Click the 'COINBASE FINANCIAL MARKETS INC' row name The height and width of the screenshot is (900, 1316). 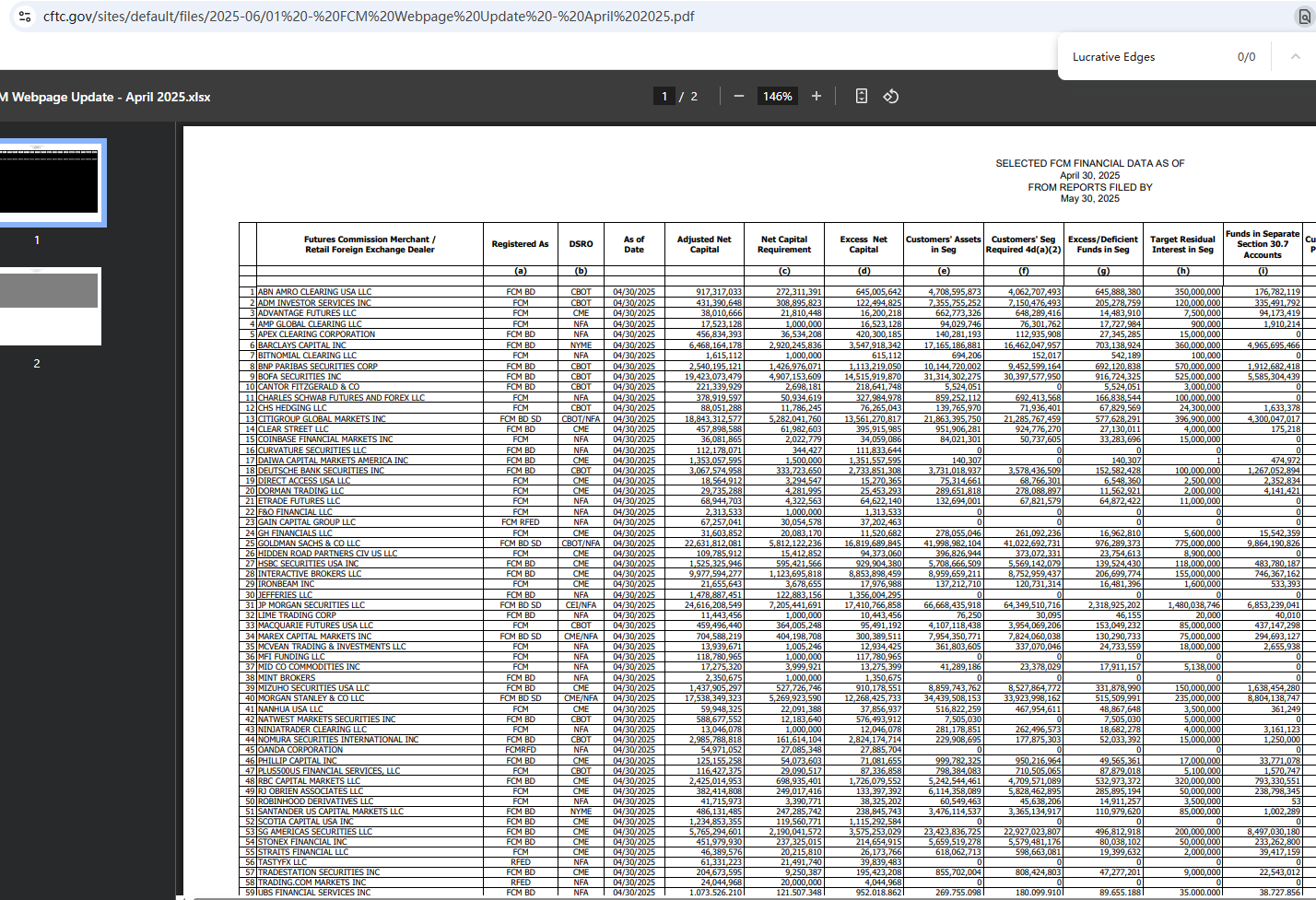point(324,439)
